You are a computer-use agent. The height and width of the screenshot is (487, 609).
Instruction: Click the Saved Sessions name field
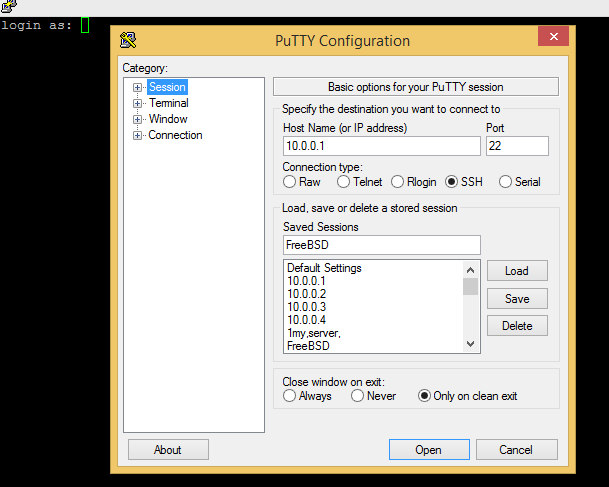coord(381,245)
